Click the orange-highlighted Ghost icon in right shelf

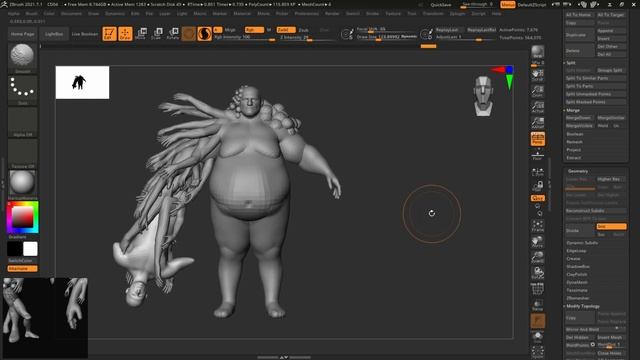coord(538,321)
